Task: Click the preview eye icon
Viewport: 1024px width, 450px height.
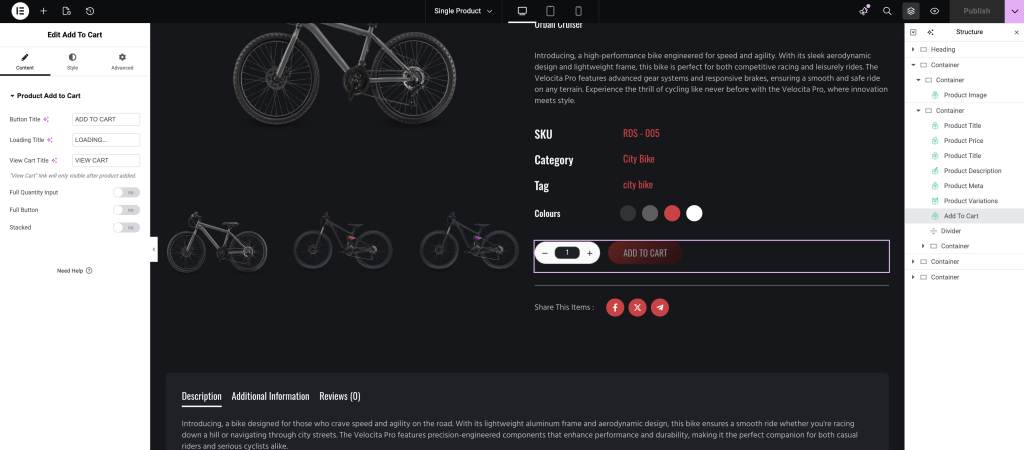Action: pos(934,11)
